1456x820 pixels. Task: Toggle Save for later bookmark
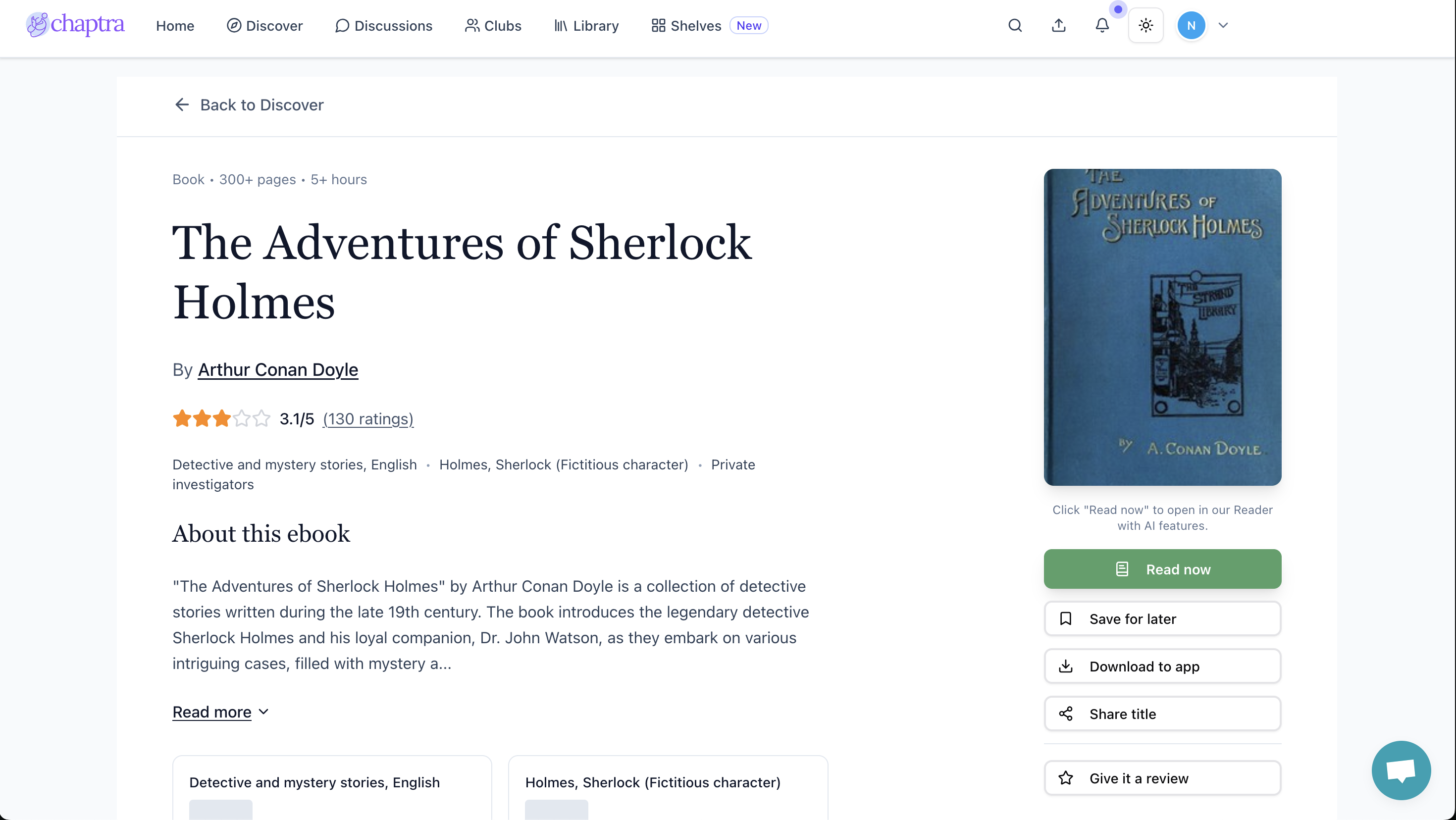[1162, 619]
